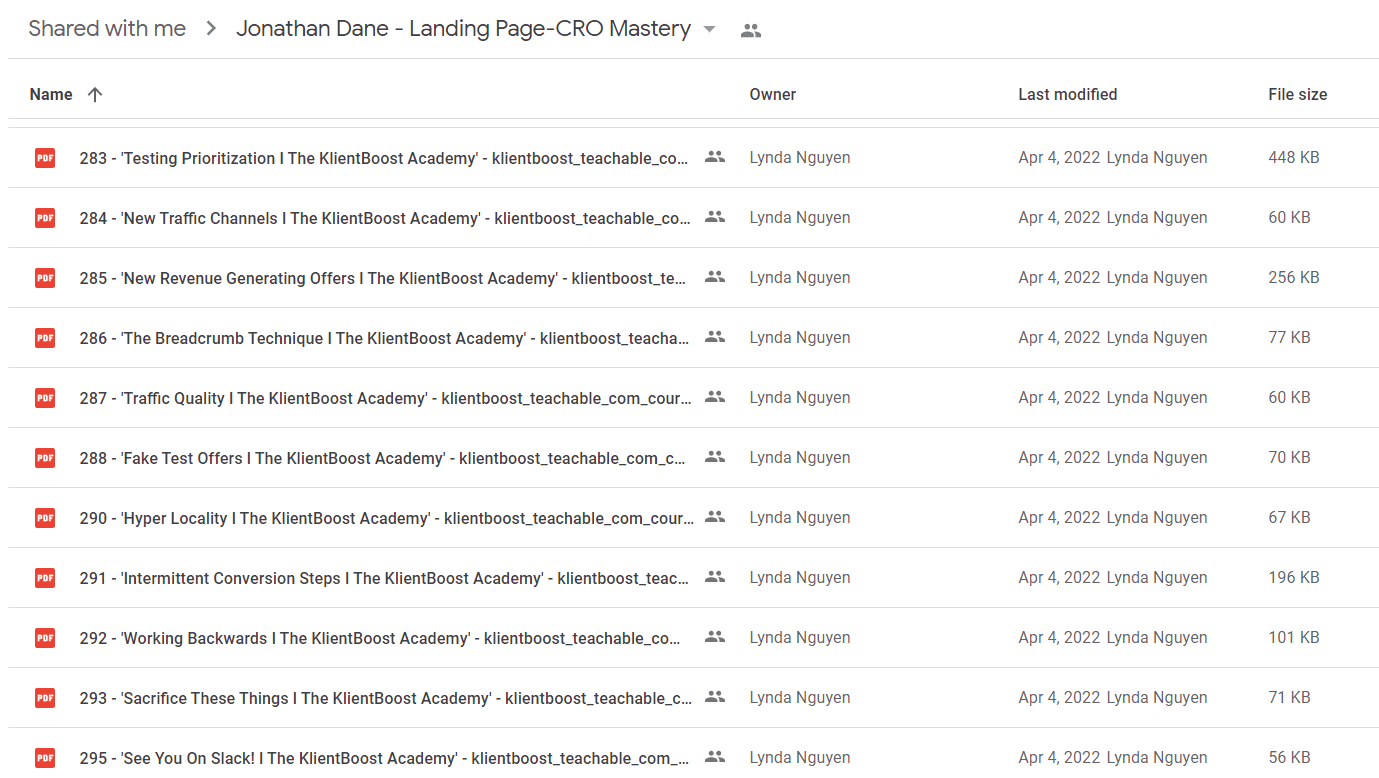Click shared people icon on file 288 row
This screenshot has width=1379, height=778.
pyautogui.click(x=714, y=457)
